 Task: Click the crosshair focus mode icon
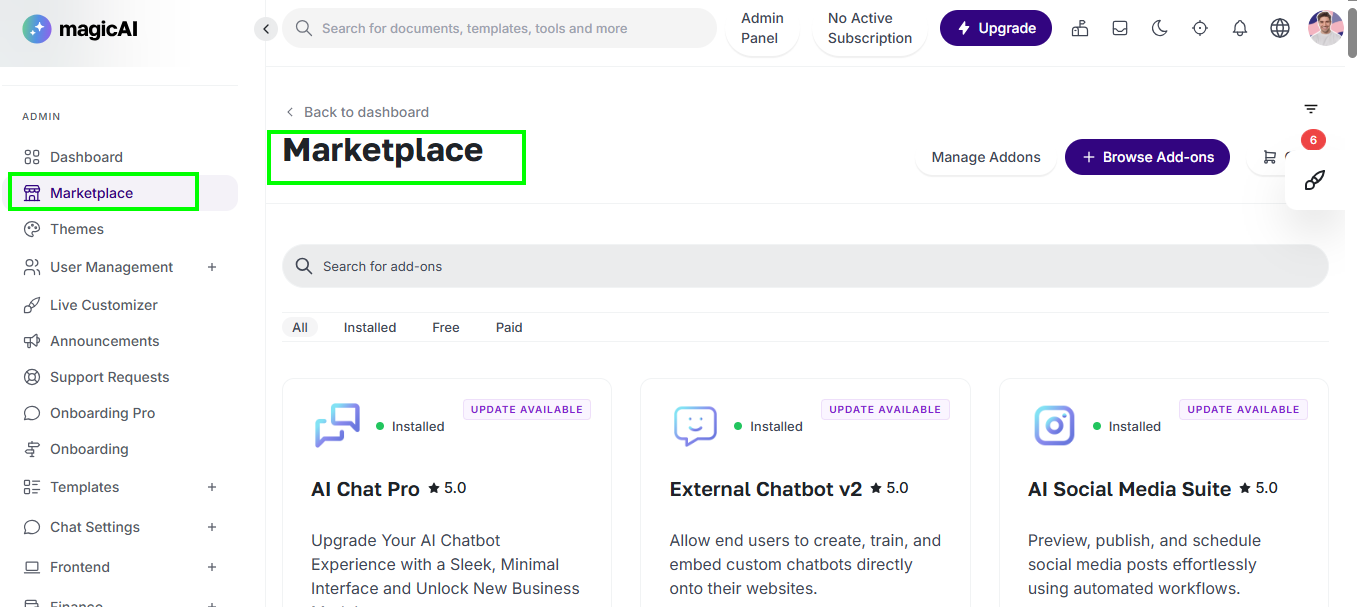point(1200,29)
